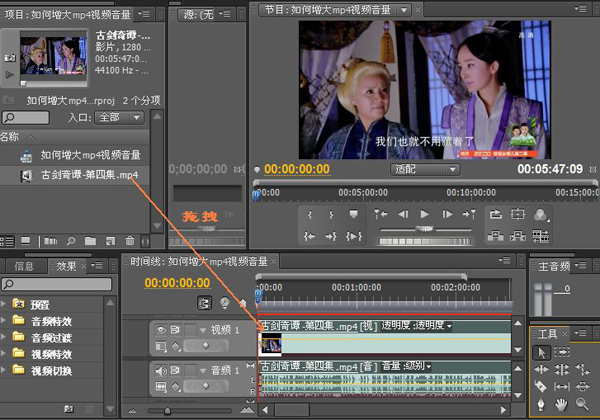
Task: Select the Hand tool
Action: coord(562,404)
